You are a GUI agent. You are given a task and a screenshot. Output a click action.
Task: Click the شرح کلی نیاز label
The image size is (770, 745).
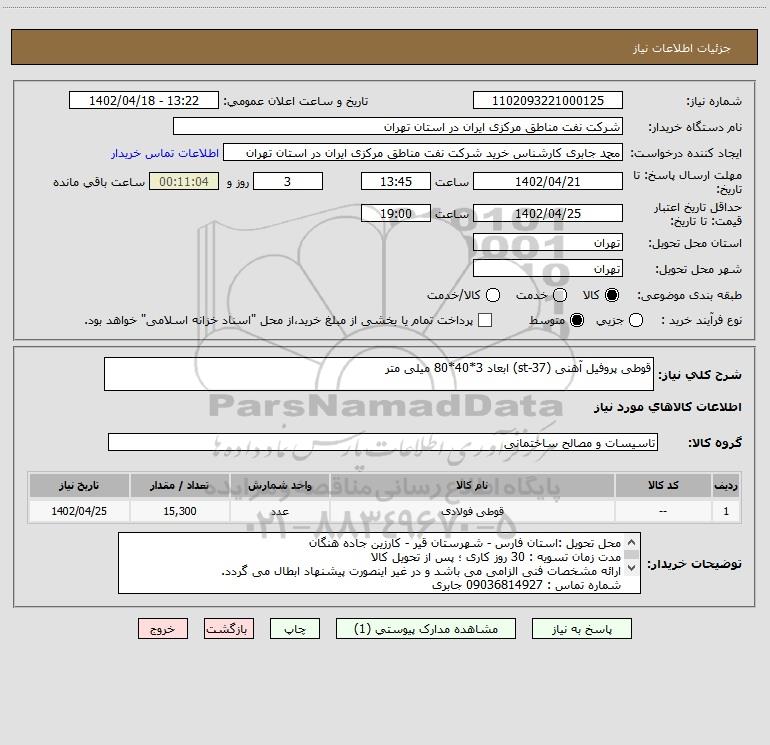pos(700,375)
